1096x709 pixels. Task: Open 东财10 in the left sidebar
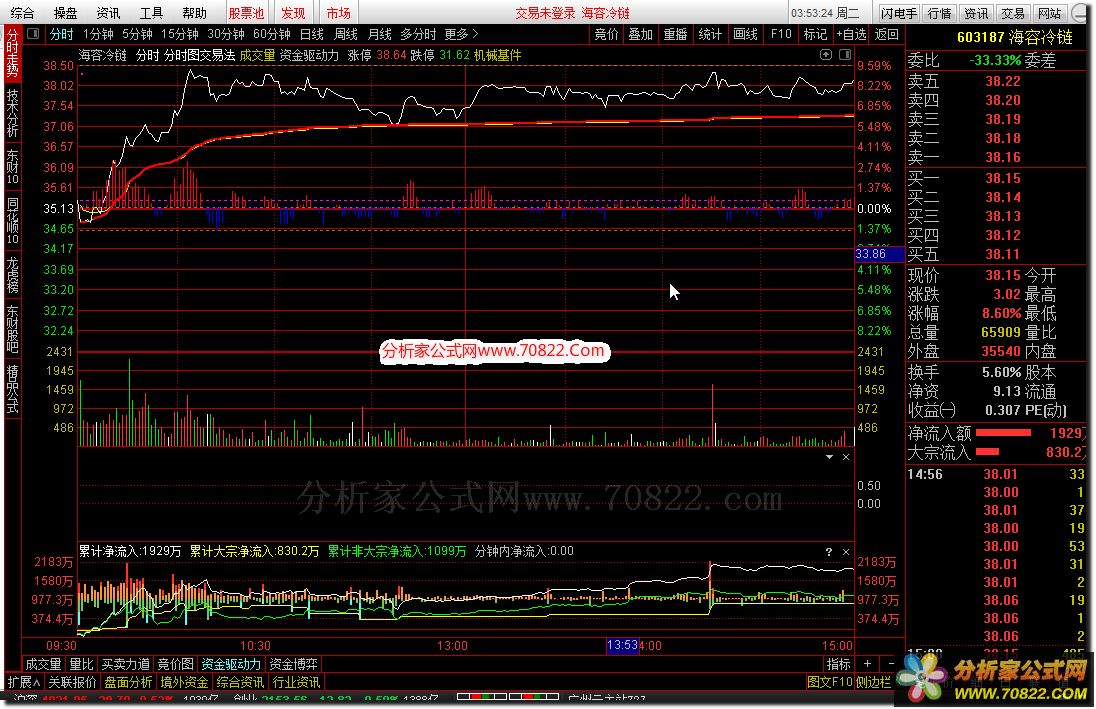coord(13,166)
